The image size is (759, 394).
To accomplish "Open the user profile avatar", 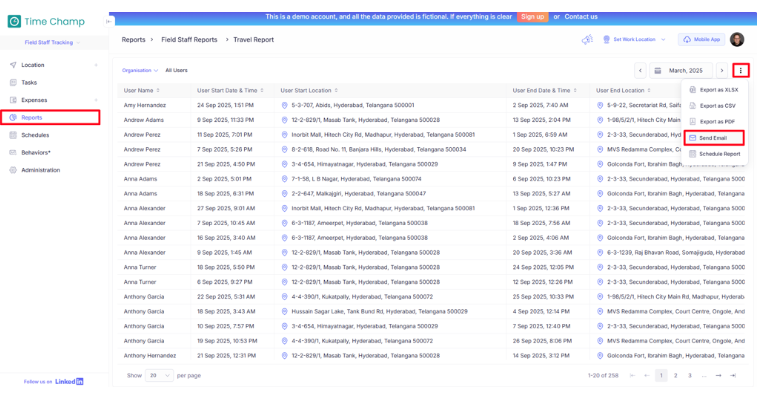I will 737,40.
